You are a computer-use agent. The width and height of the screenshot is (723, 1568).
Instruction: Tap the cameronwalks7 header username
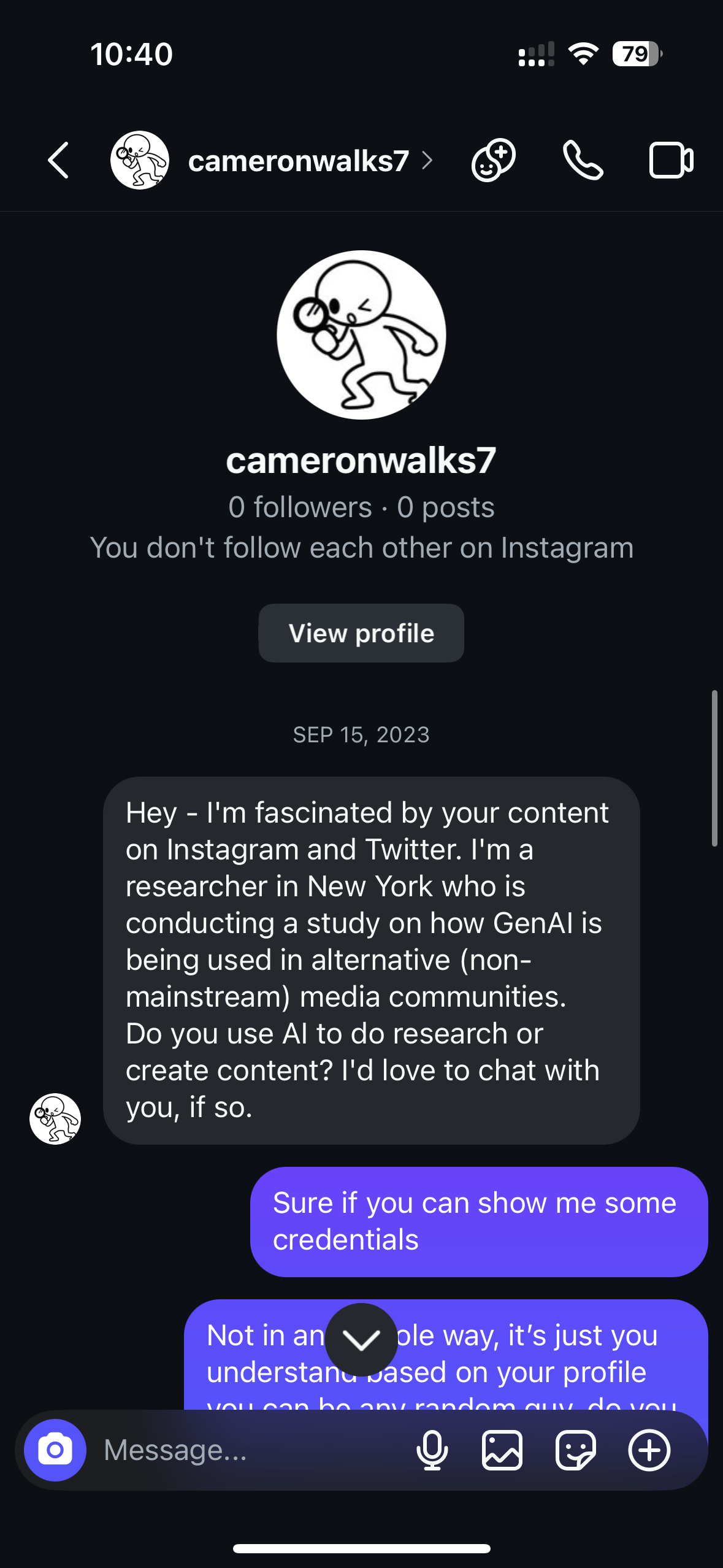coord(298,161)
